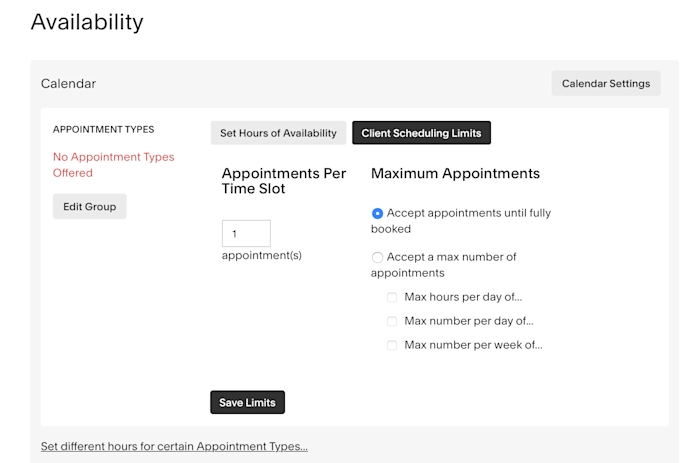Click the Edit Group button
The width and height of the screenshot is (700, 463).
[x=90, y=207]
